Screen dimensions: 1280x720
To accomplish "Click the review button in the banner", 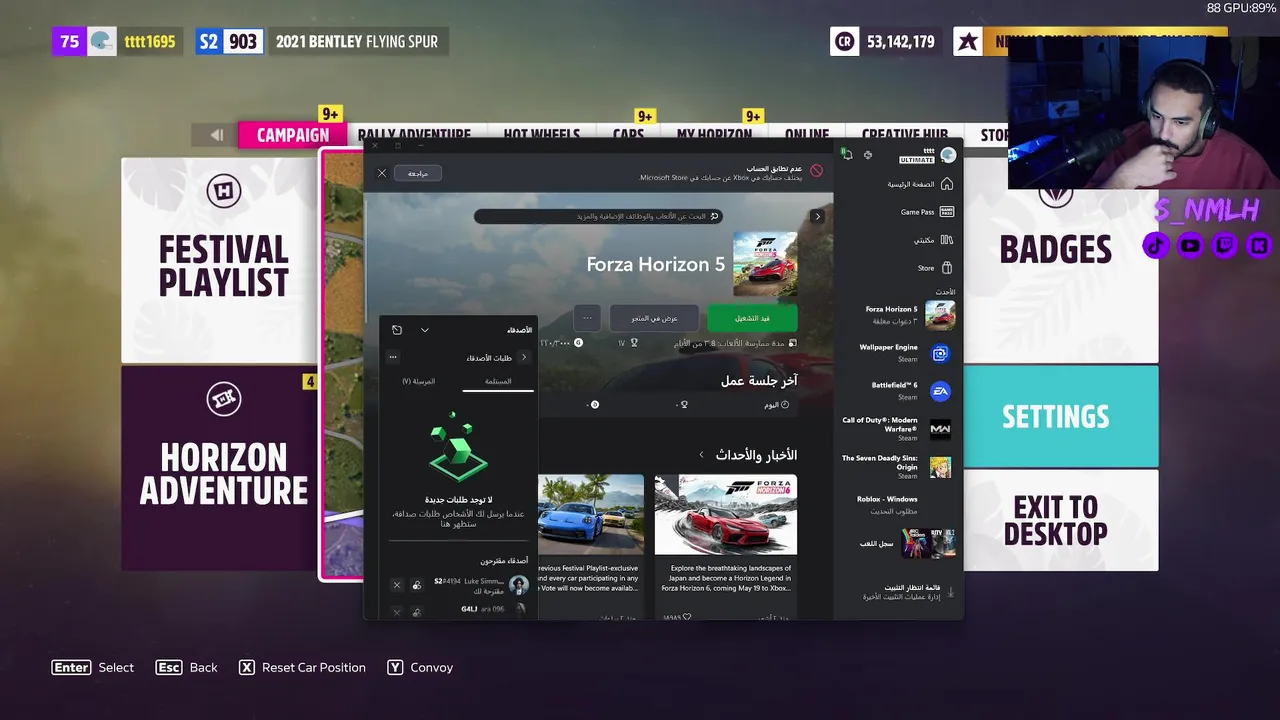I will (x=417, y=173).
